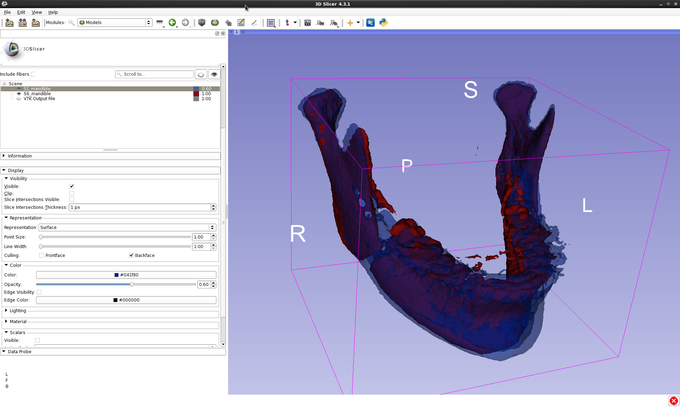Open the File menu
Image resolution: width=680 pixels, height=407 pixels.
7,12
